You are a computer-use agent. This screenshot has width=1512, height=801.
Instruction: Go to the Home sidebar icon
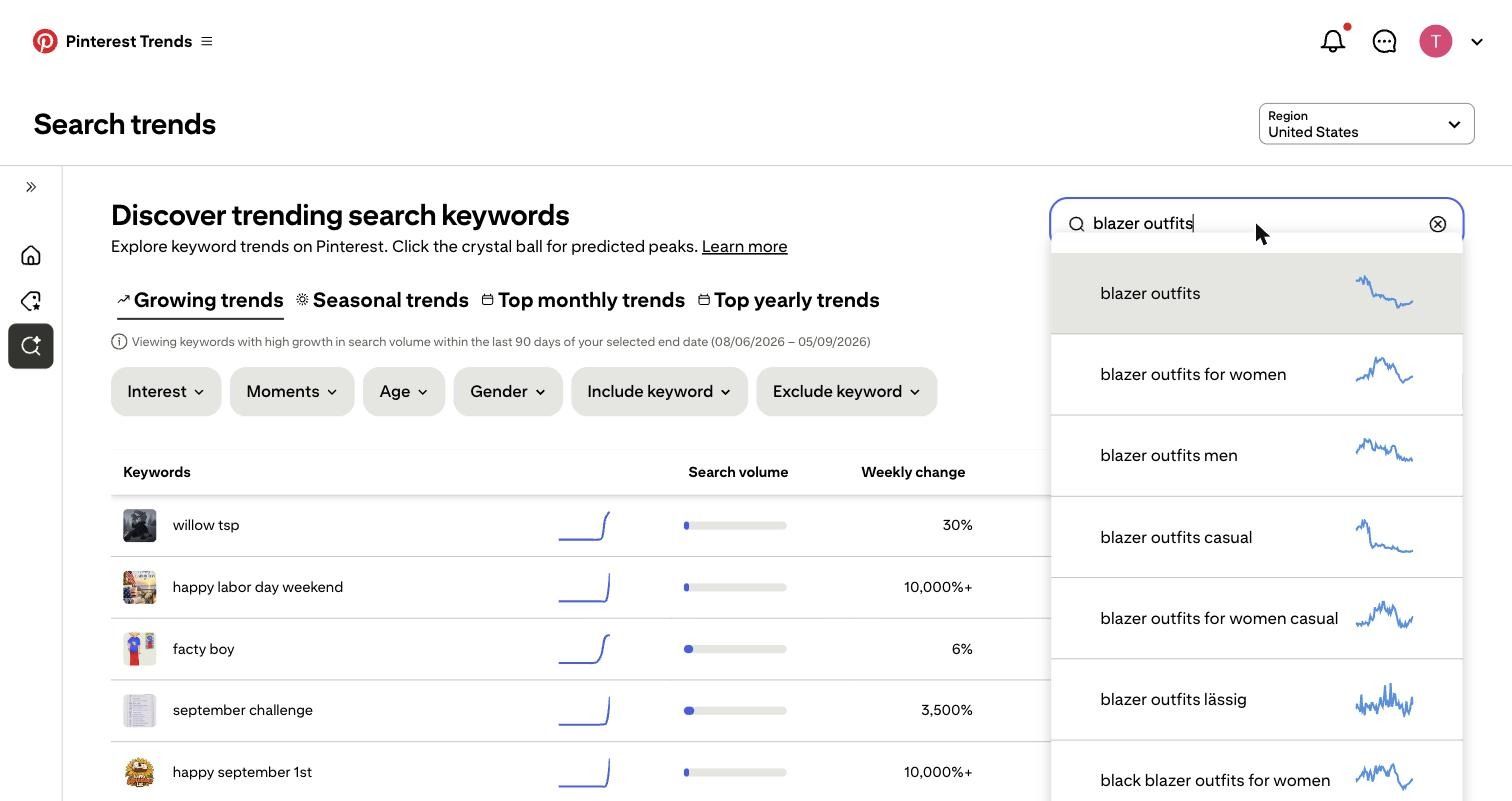point(31,255)
